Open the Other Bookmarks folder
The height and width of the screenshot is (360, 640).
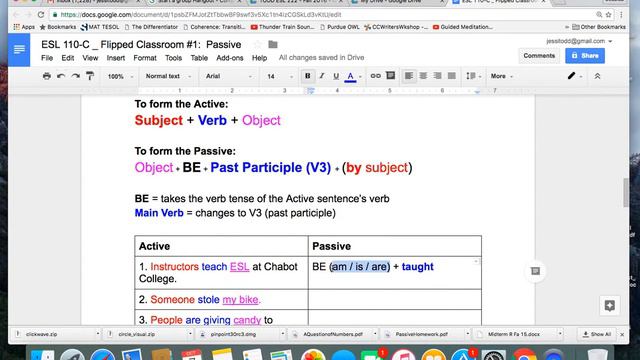[599, 27]
